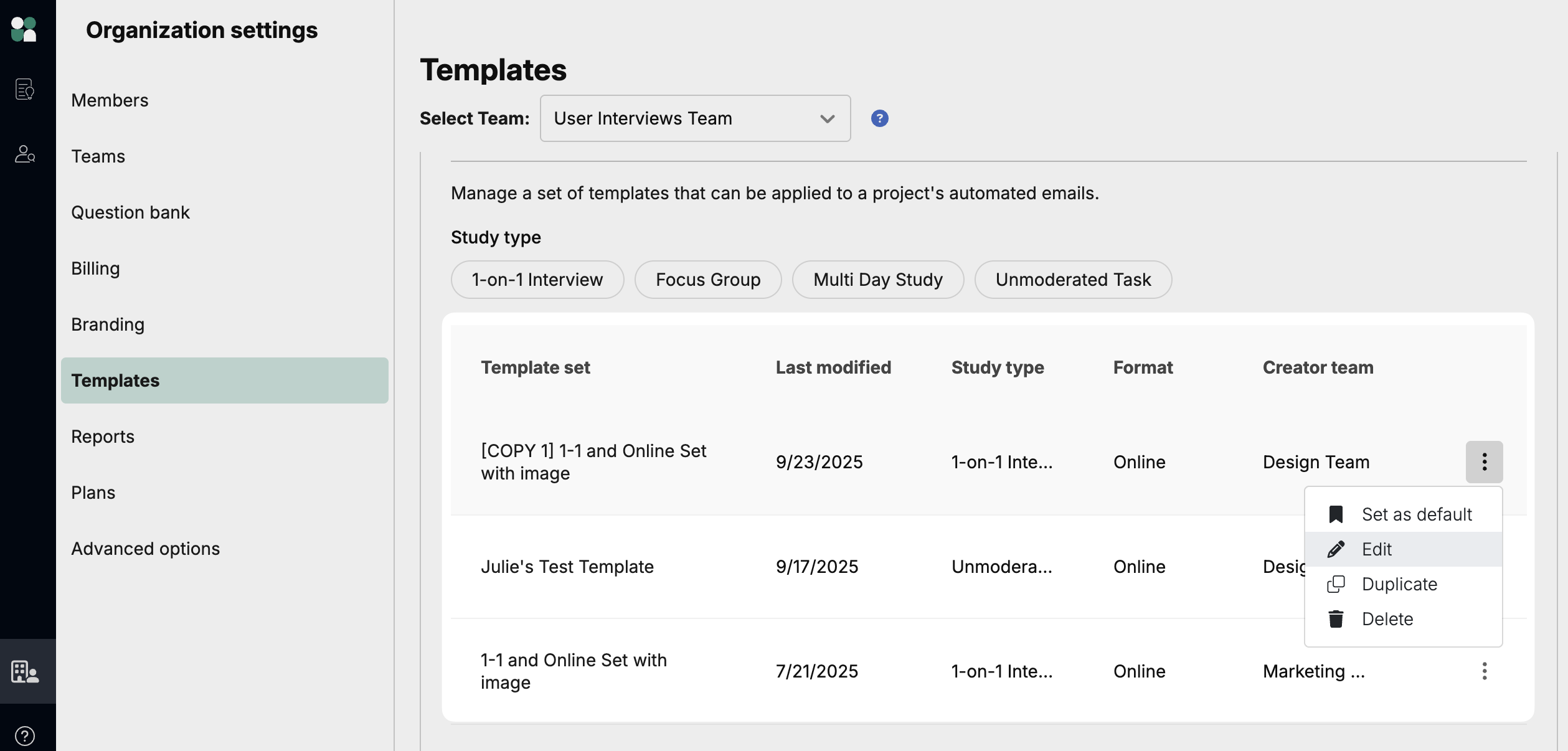Screen dimensions: 1568x751
Task: Toggle the Multi Day Study filter chip
Action: [x=877, y=280]
